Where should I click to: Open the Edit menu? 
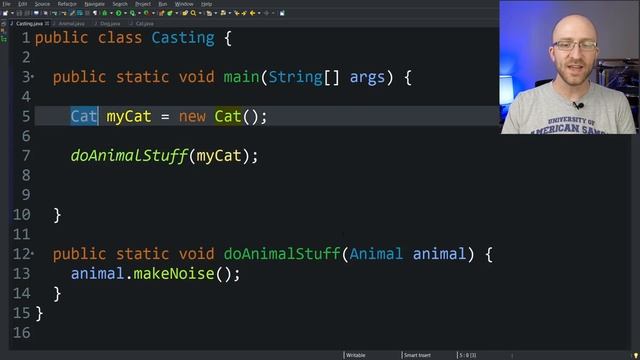[22, 4]
